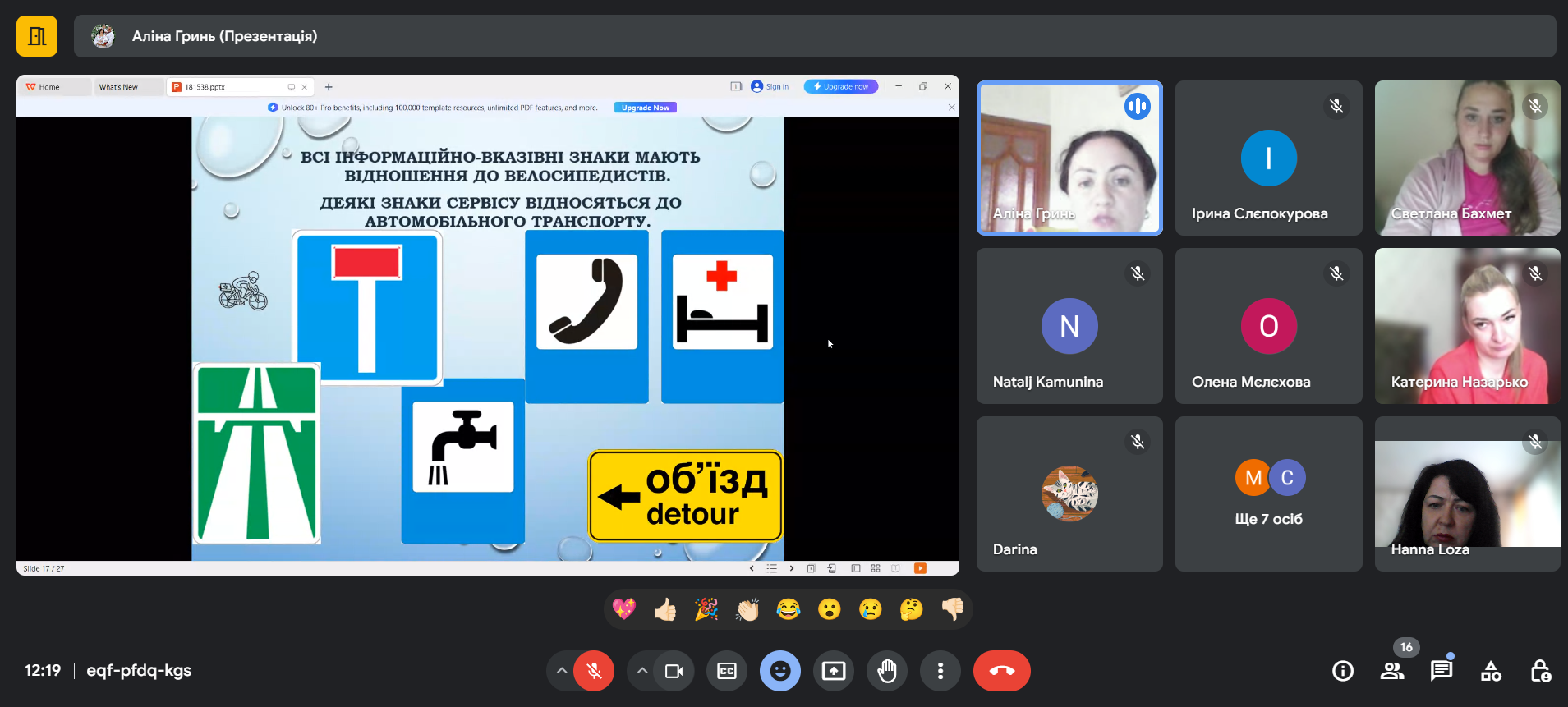Screen dimensions: 1568x707
Task: Leave the call
Action: pos(1001,671)
